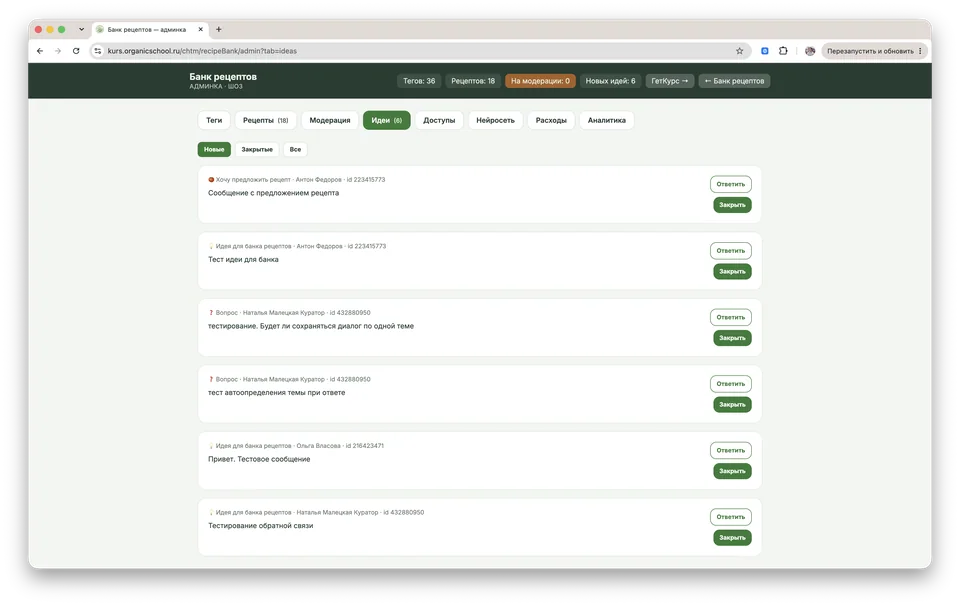Close the 'Тестирование обратной связи' idea
The image size is (960, 606).
732,538
